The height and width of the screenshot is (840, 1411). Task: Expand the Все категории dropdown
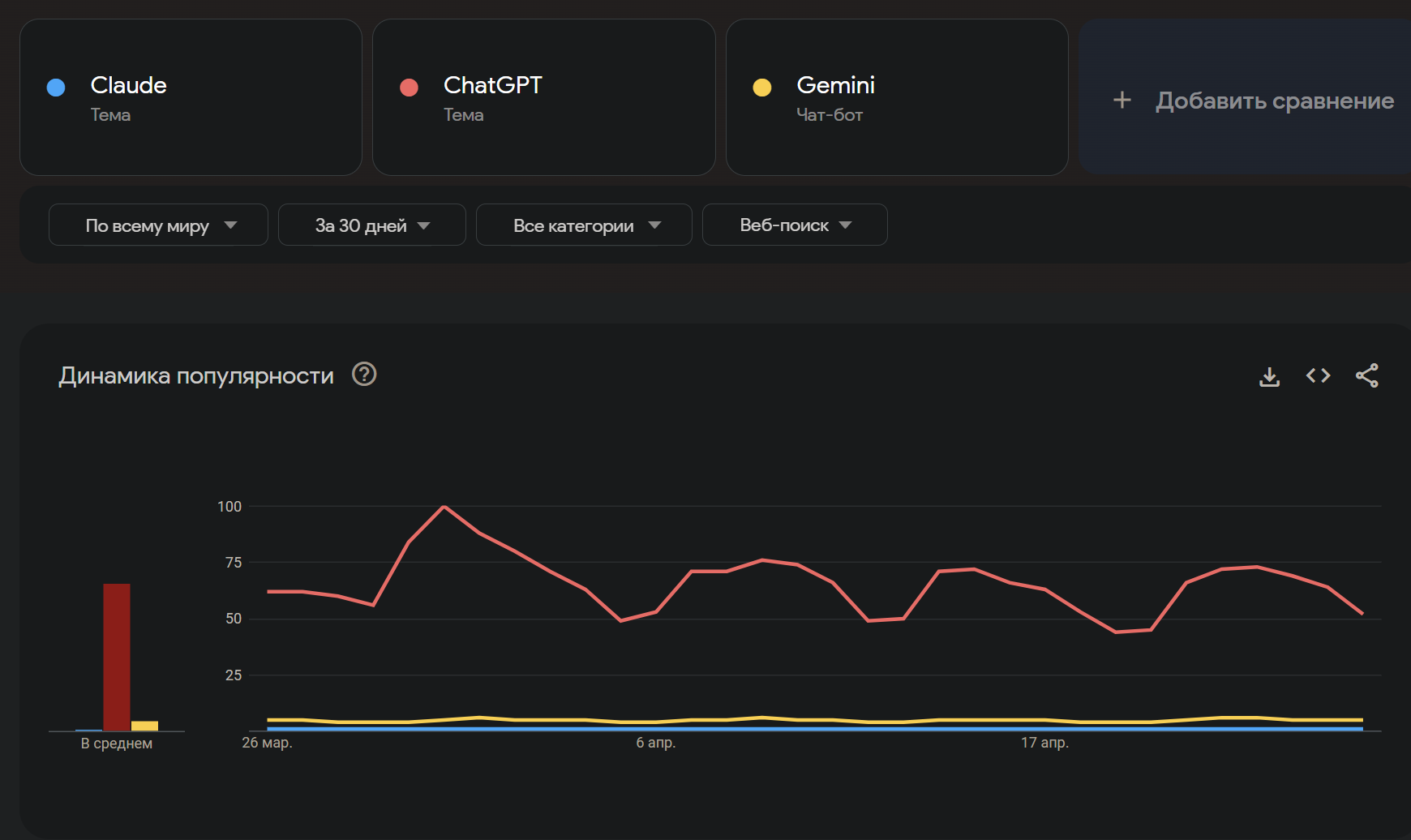(x=584, y=225)
